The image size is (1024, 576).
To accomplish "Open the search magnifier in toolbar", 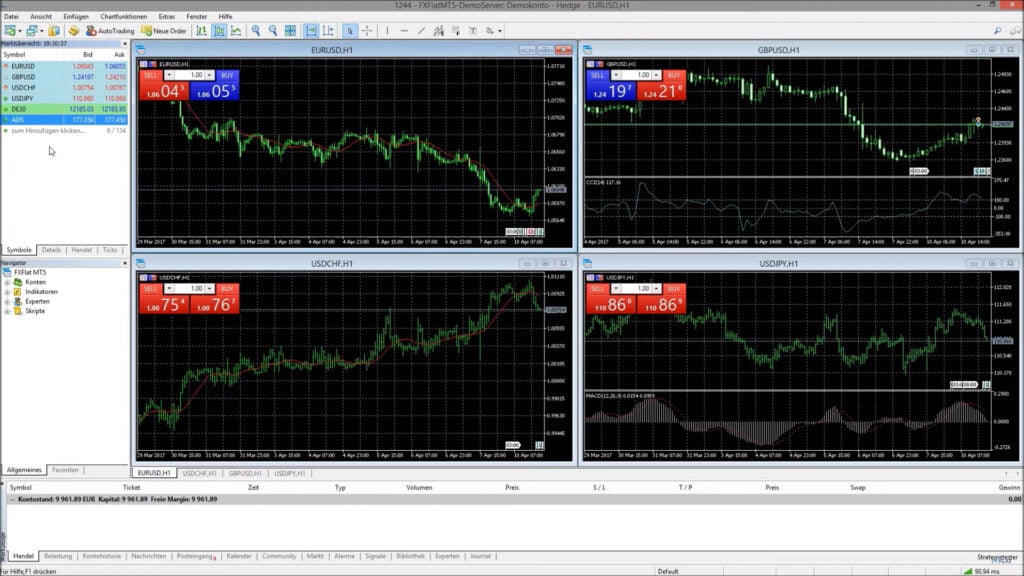I will pos(997,31).
